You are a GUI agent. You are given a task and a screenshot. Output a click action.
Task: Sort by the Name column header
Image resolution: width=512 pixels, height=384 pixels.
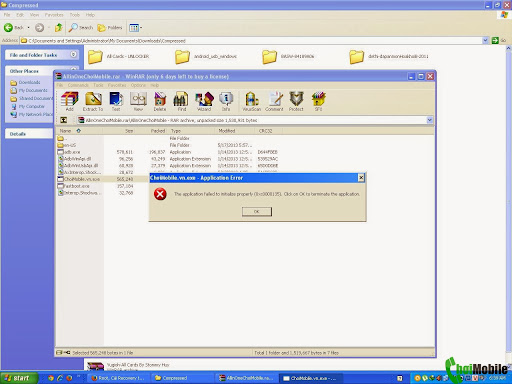coord(80,131)
